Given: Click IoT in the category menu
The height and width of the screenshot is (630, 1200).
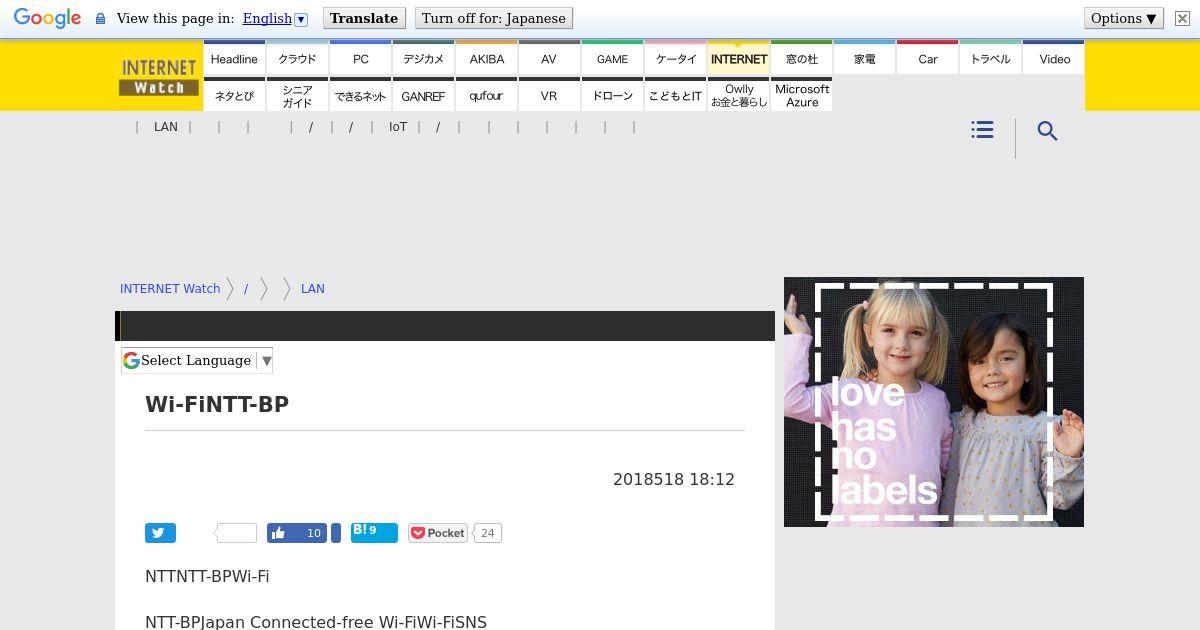Looking at the screenshot, I should (398, 127).
